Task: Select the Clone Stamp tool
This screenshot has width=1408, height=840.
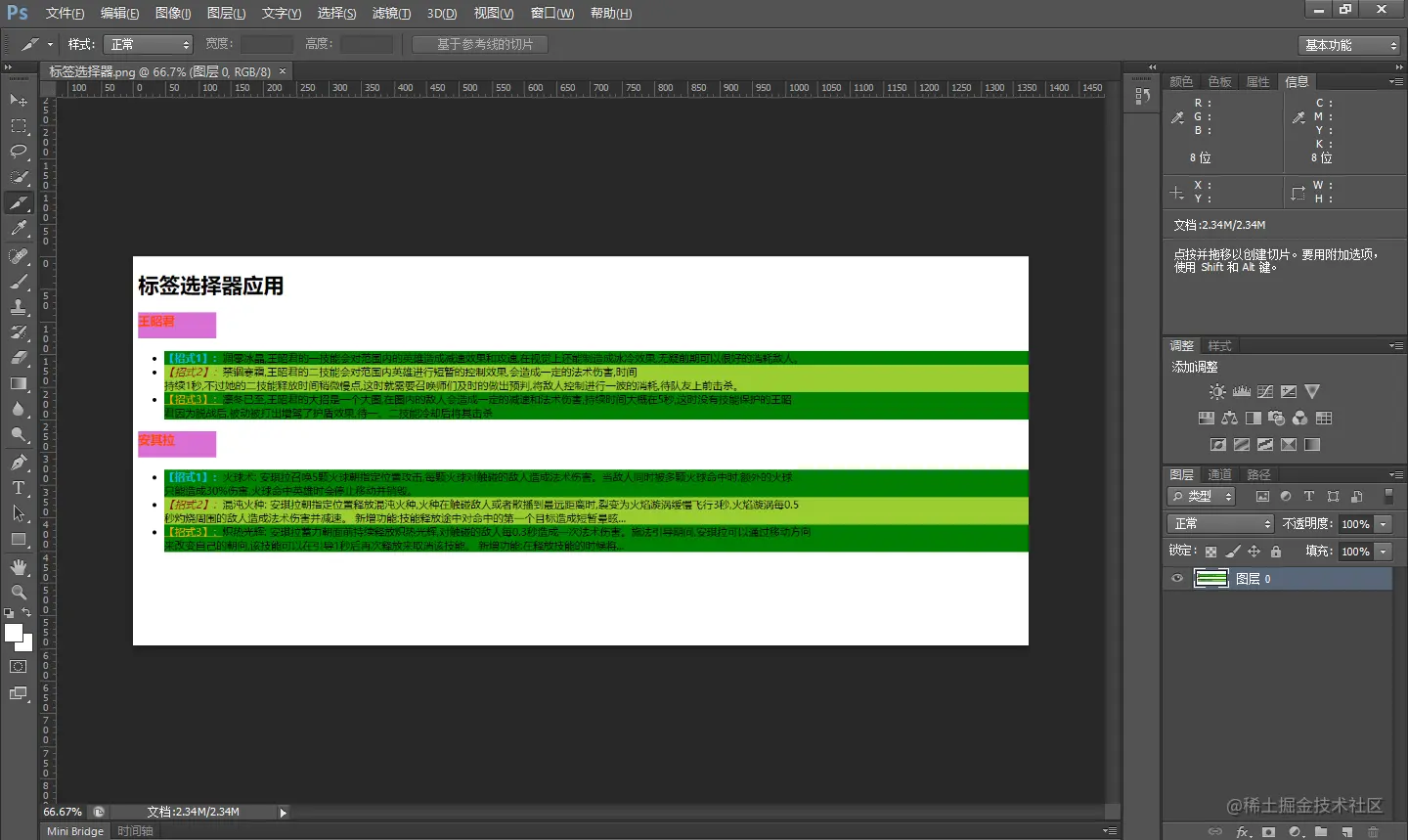Action: pos(19,307)
